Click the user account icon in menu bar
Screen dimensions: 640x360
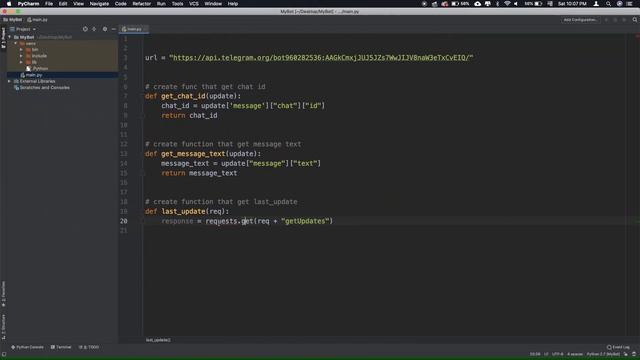(596, 4)
